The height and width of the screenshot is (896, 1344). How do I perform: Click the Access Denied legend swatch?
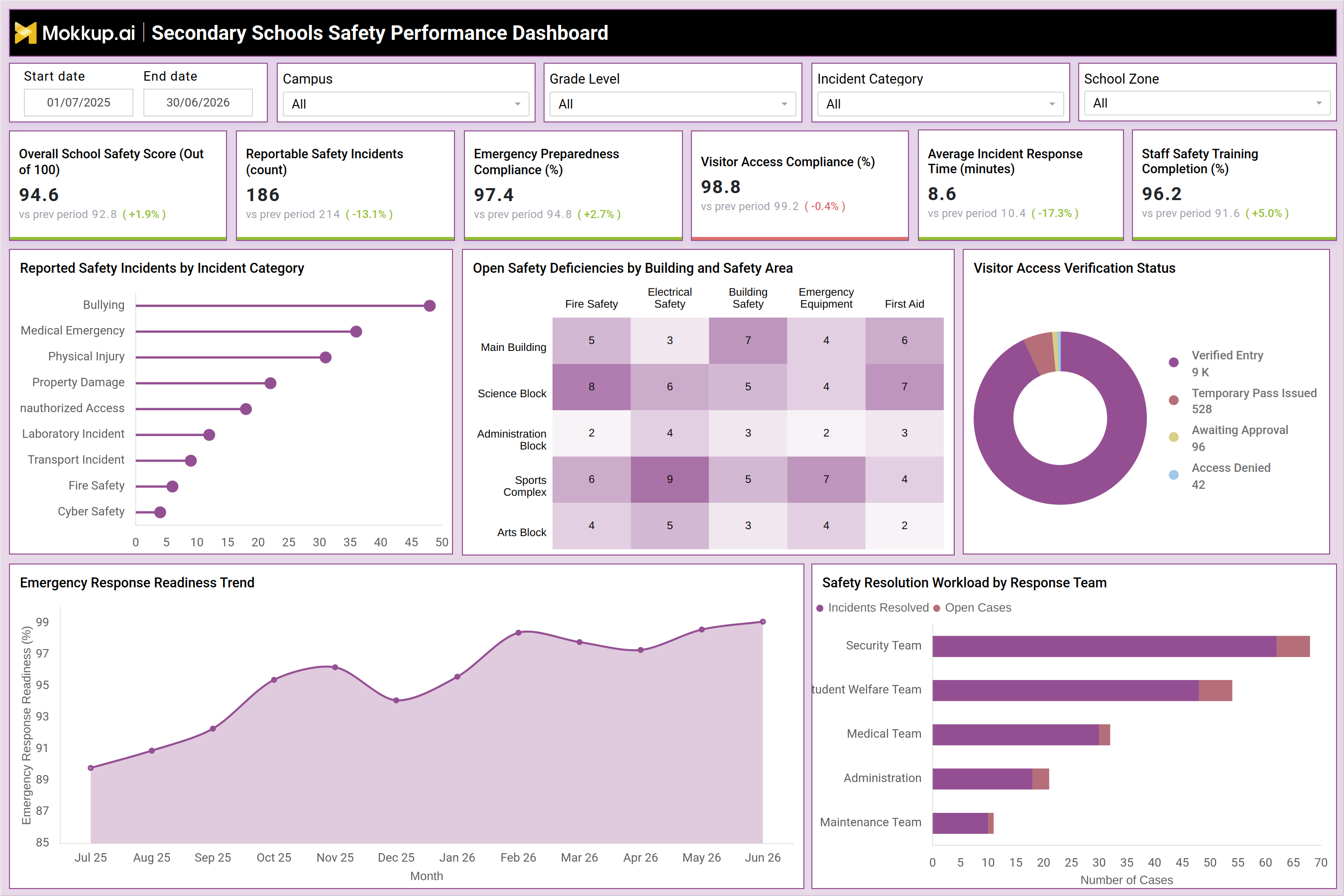[x=1174, y=475]
